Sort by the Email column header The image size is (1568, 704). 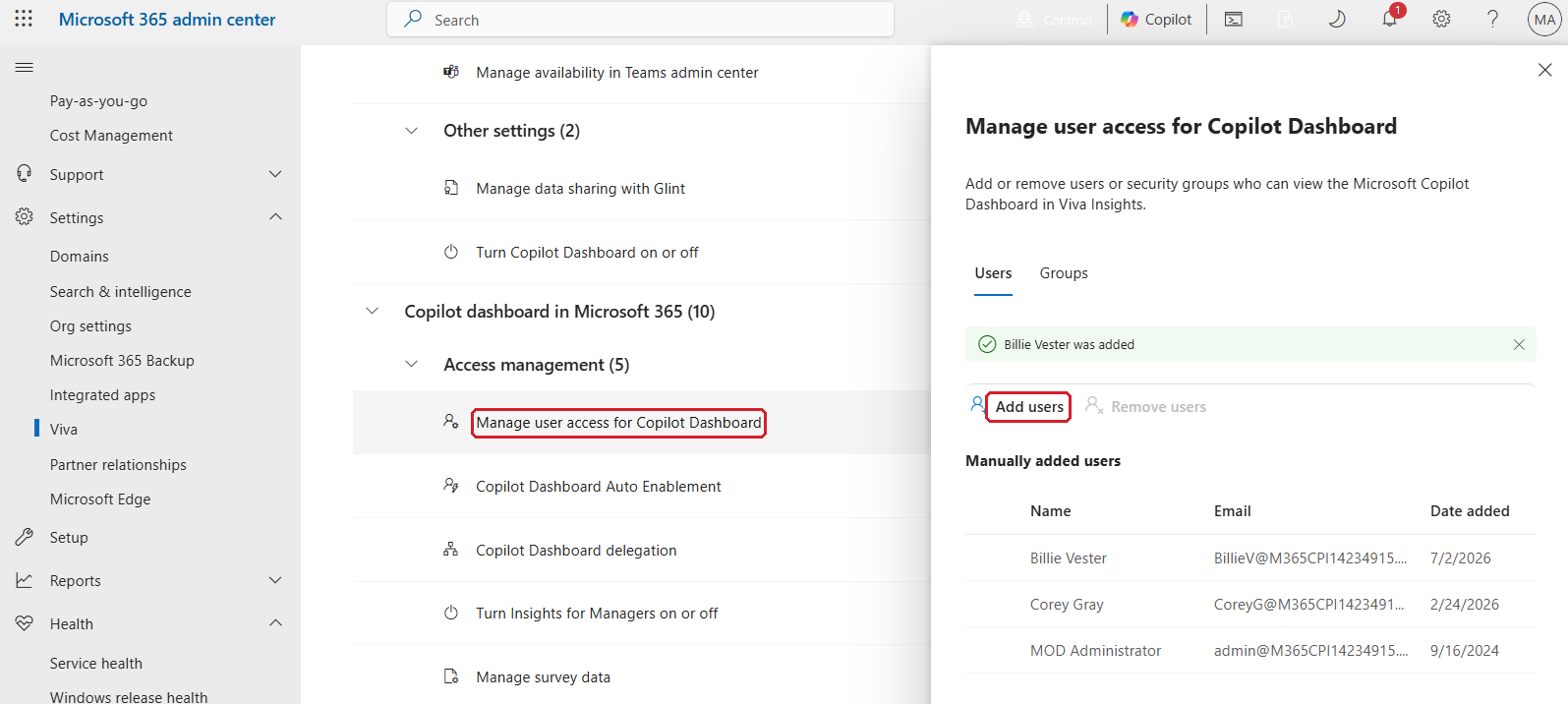point(1233,511)
